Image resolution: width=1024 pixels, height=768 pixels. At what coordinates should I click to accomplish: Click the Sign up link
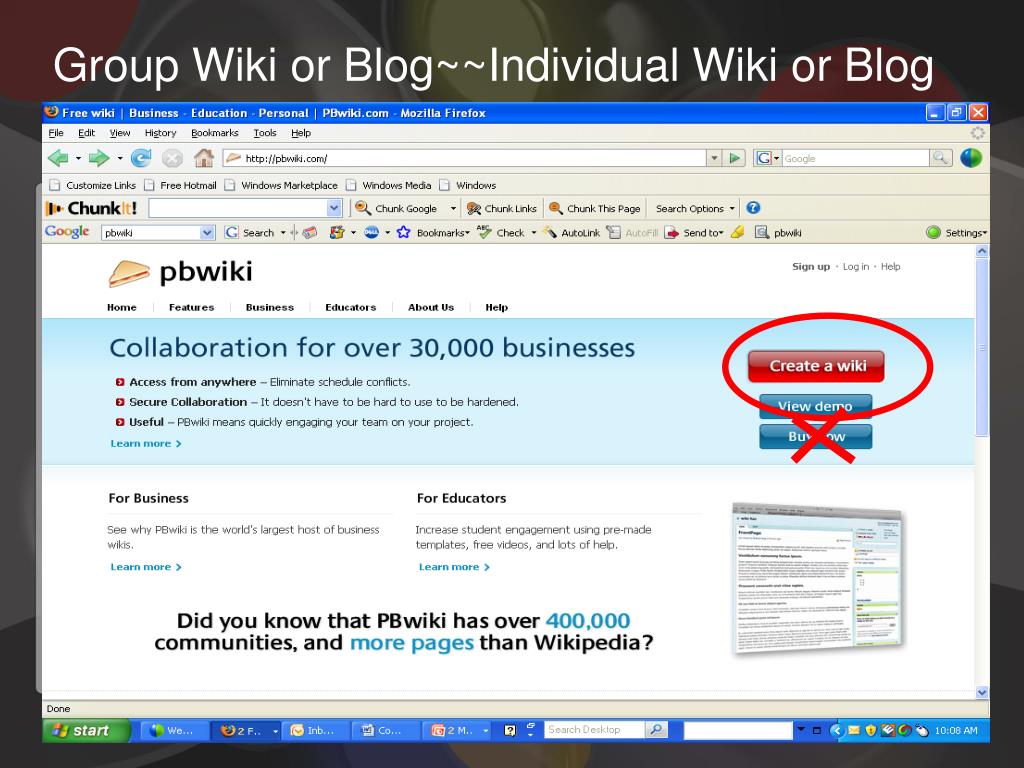[x=810, y=266]
